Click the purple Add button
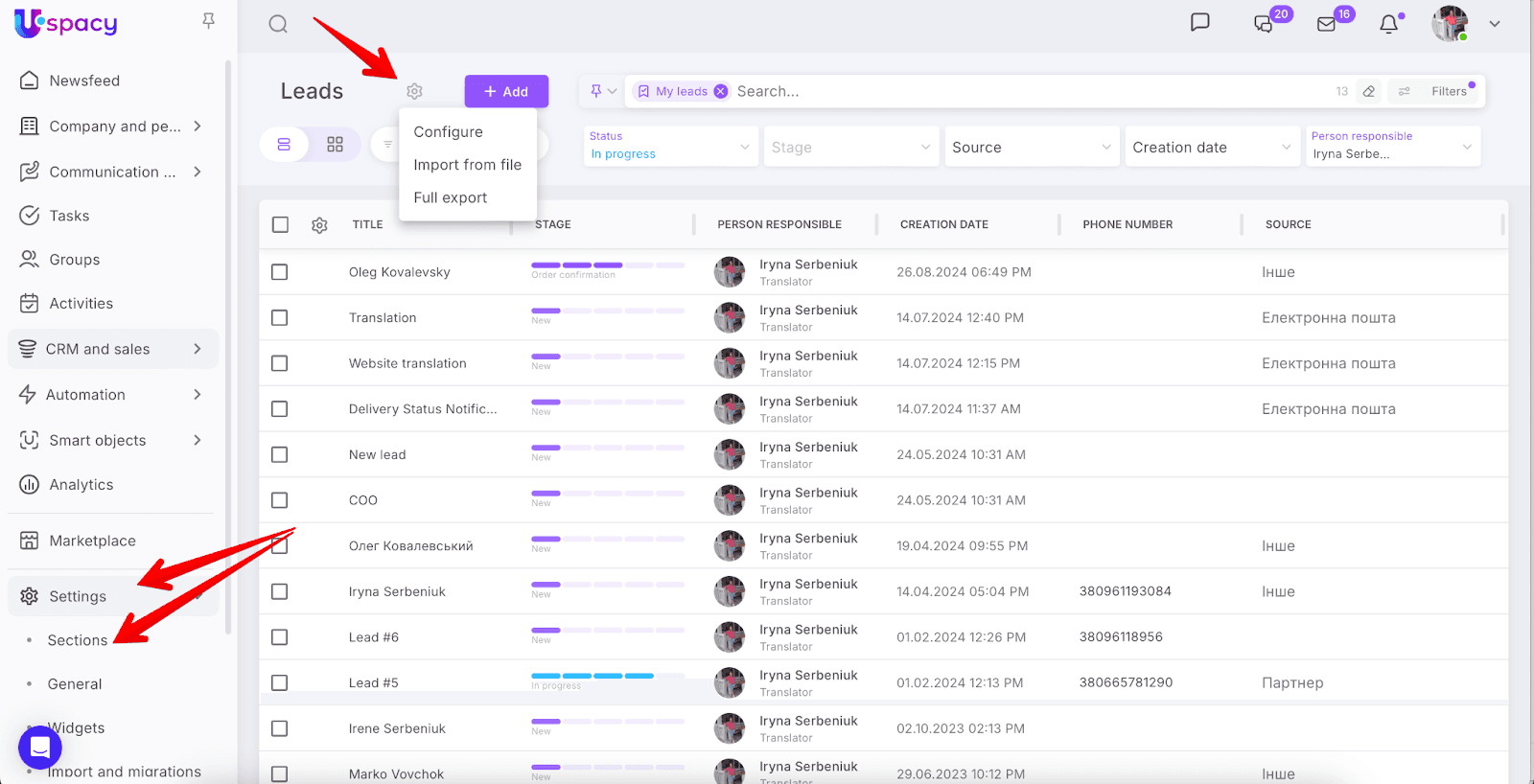 (506, 91)
